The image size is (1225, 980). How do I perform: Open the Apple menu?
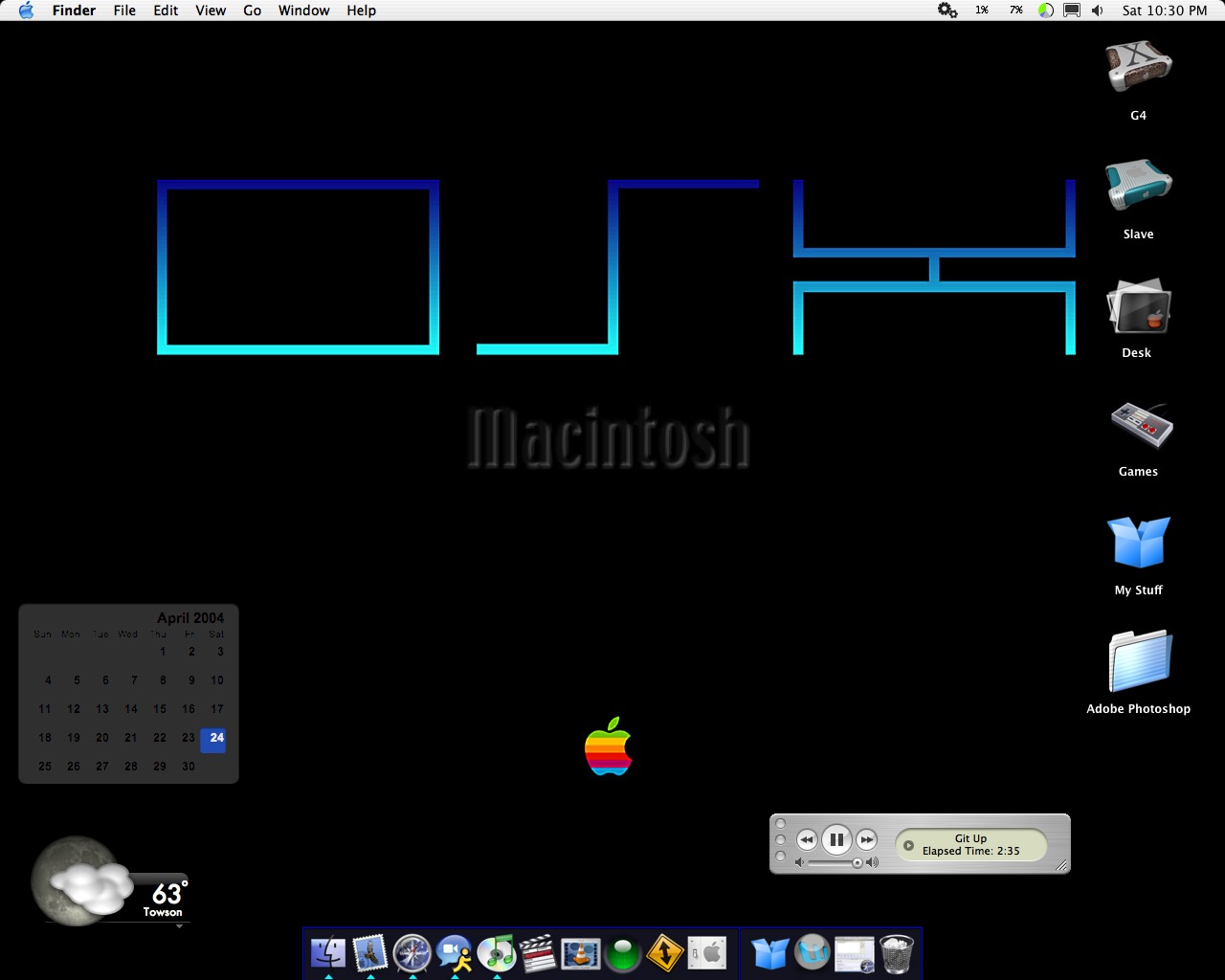tap(26, 11)
